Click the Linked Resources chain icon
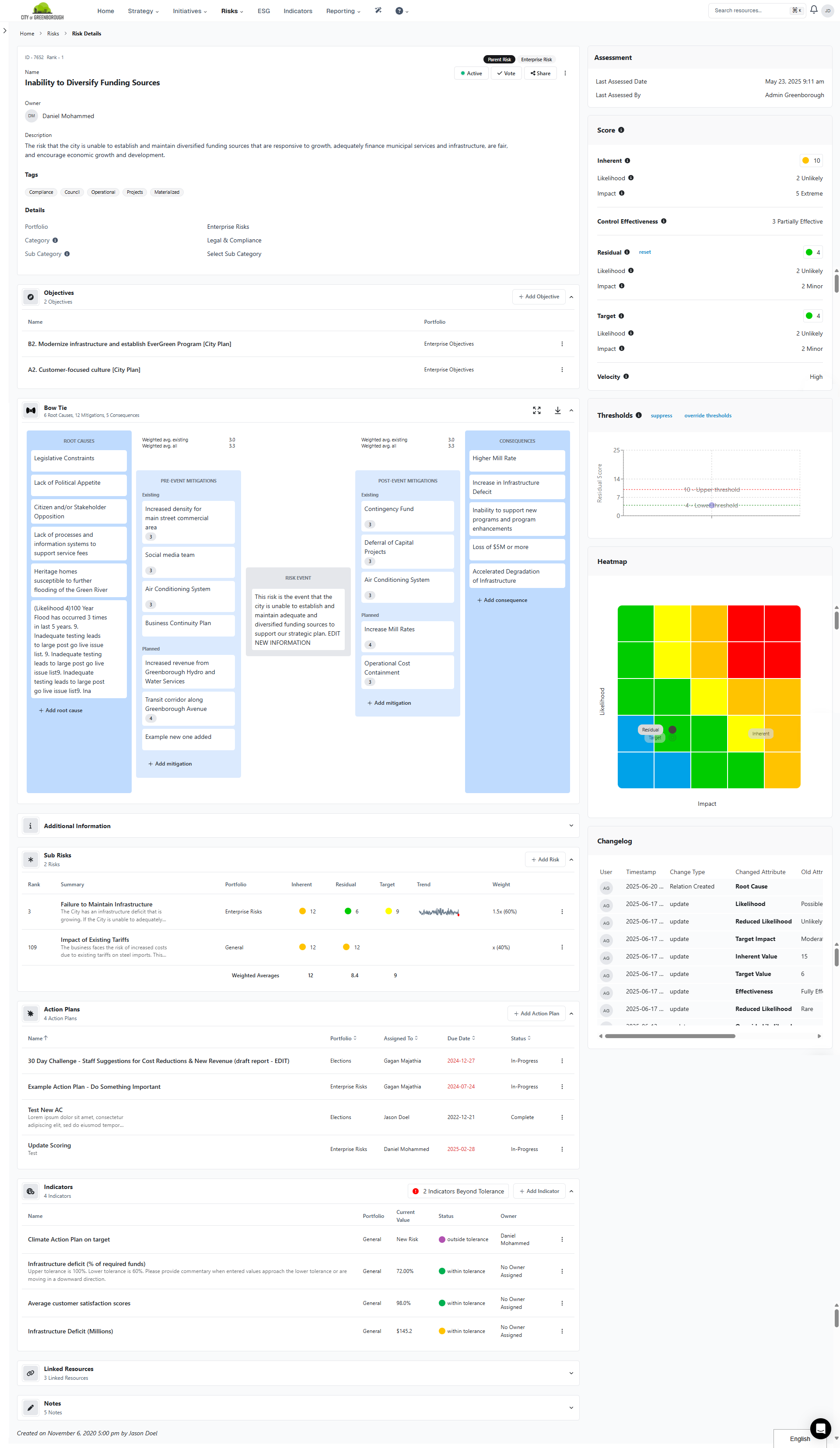The height and width of the screenshot is (1448, 840). (x=30, y=1373)
